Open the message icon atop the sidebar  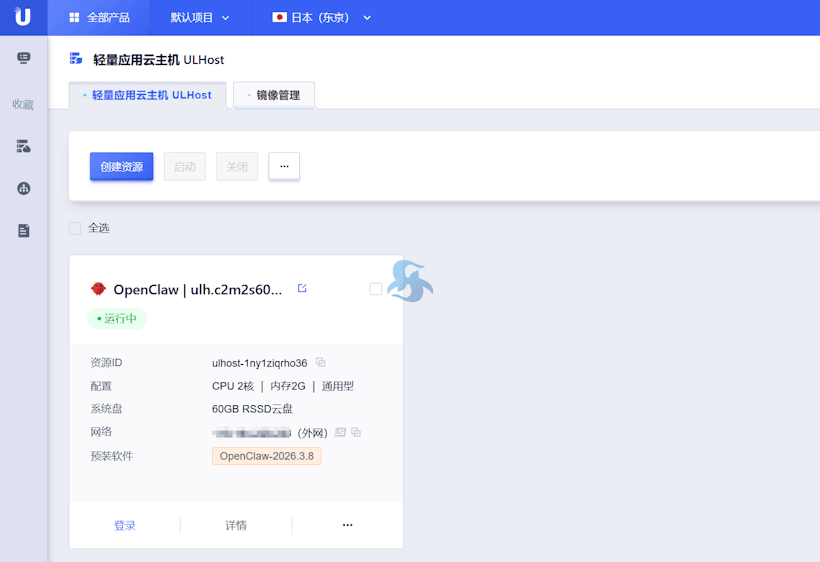(24, 58)
